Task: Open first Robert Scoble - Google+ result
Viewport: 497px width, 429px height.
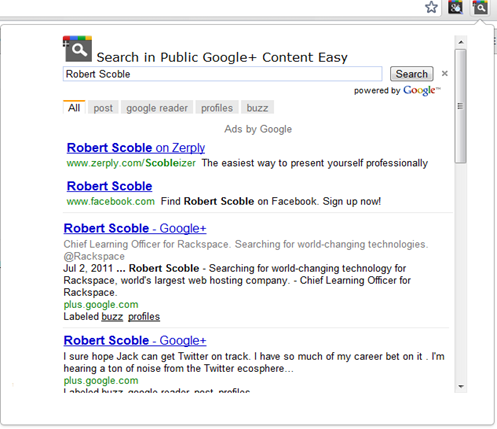Action: 135,228
